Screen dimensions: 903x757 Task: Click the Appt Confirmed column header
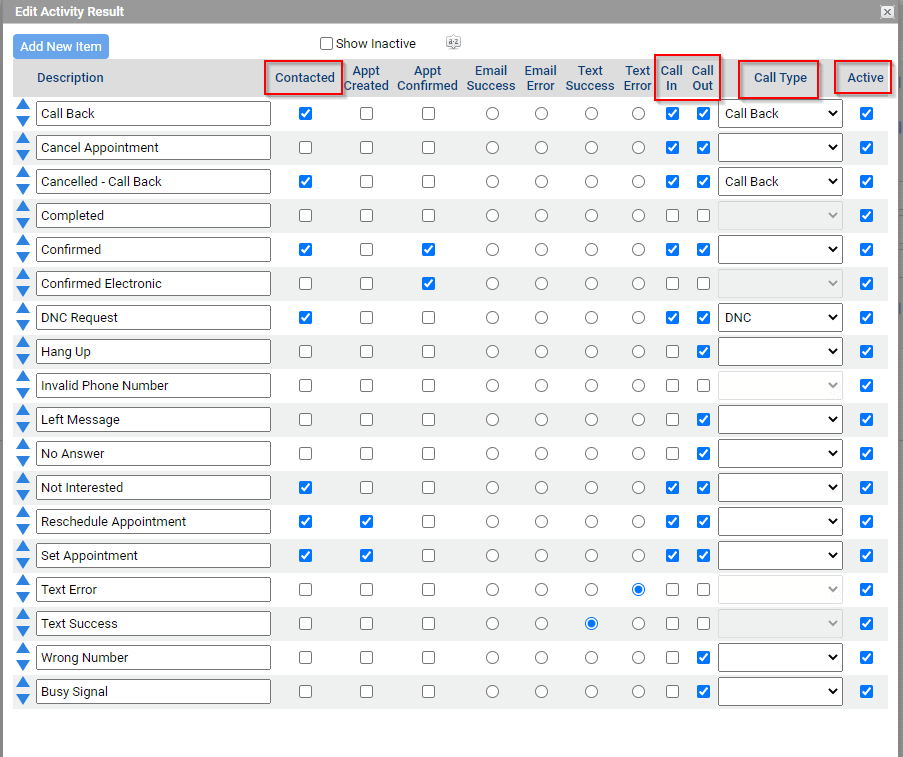point(427,78)
